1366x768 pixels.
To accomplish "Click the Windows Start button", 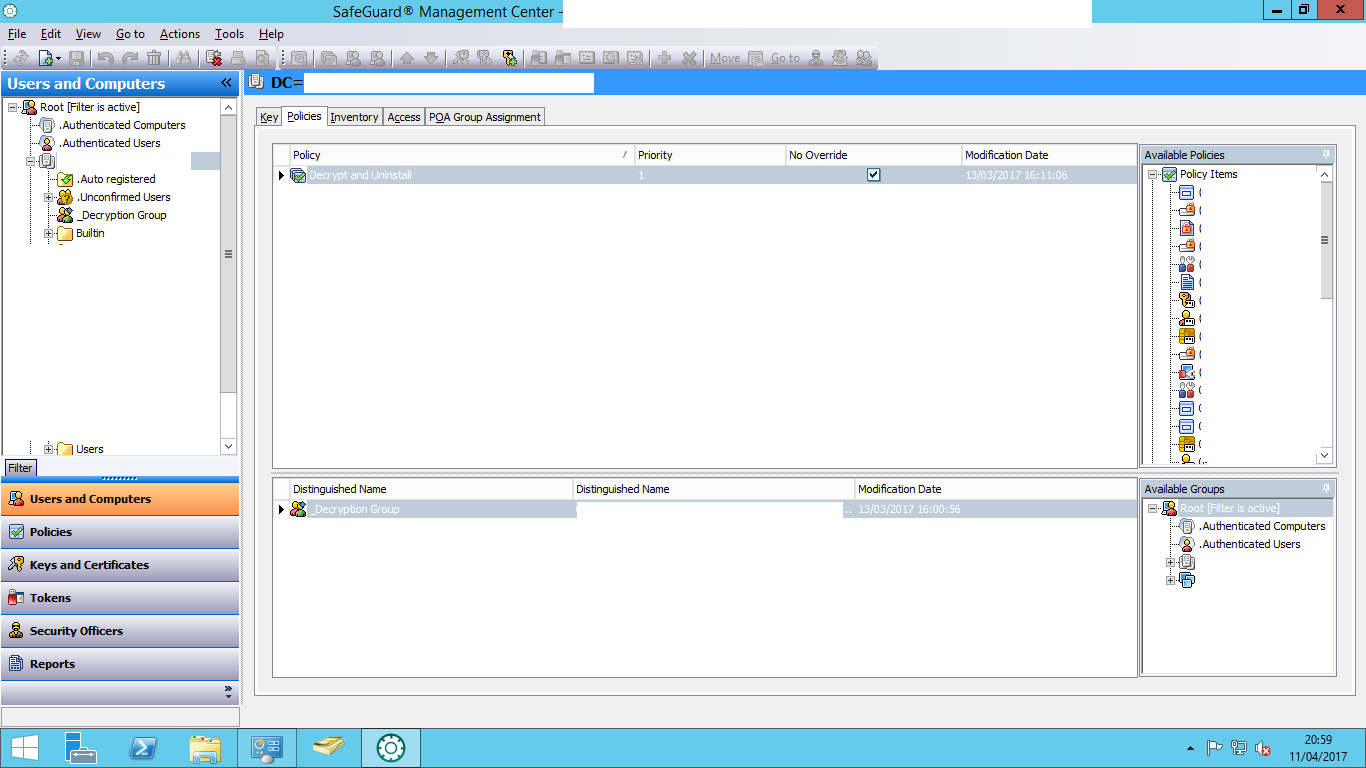I will click(x=25, y=748).
